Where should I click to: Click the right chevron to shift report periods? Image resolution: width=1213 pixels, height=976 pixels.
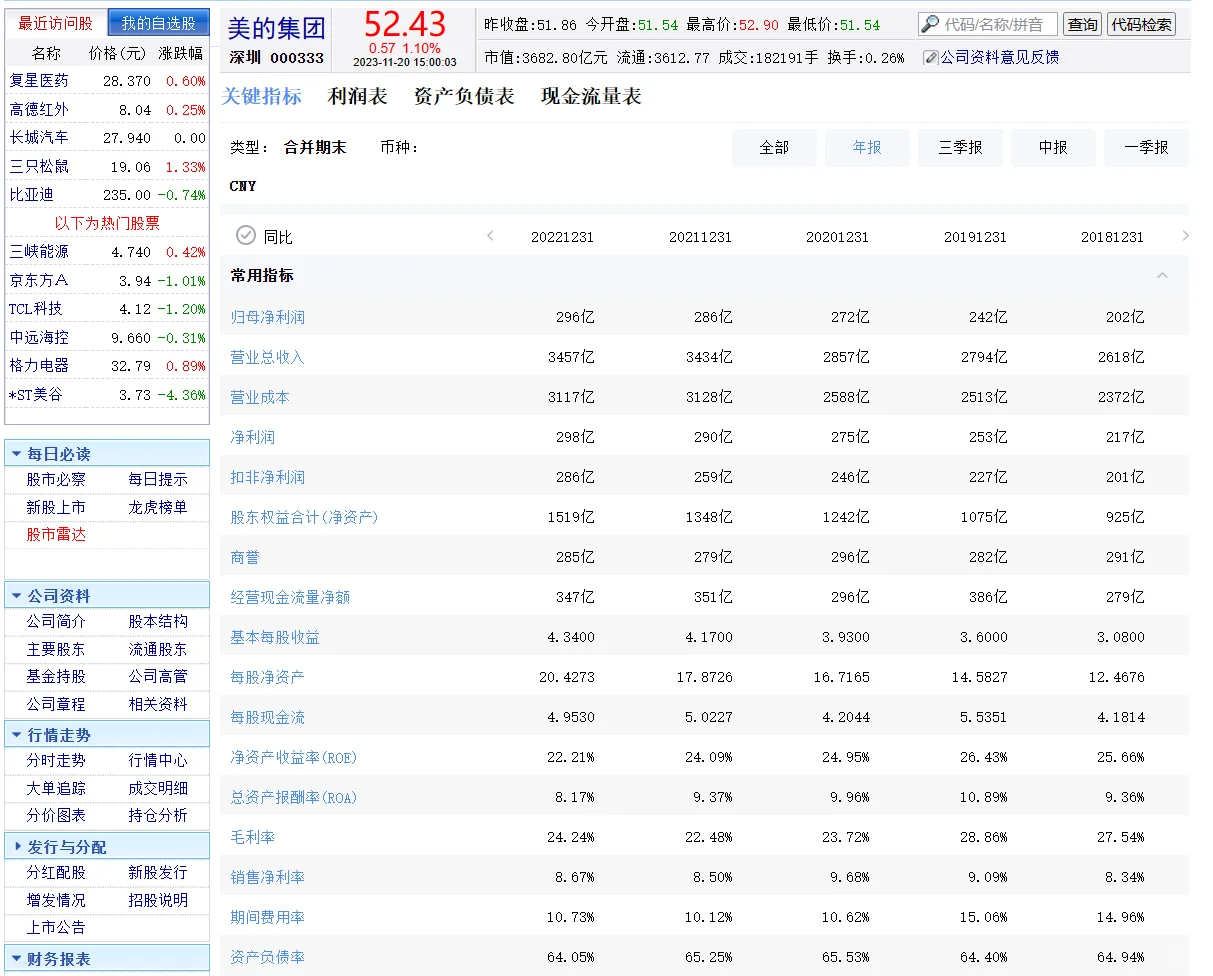[1186, 236]
